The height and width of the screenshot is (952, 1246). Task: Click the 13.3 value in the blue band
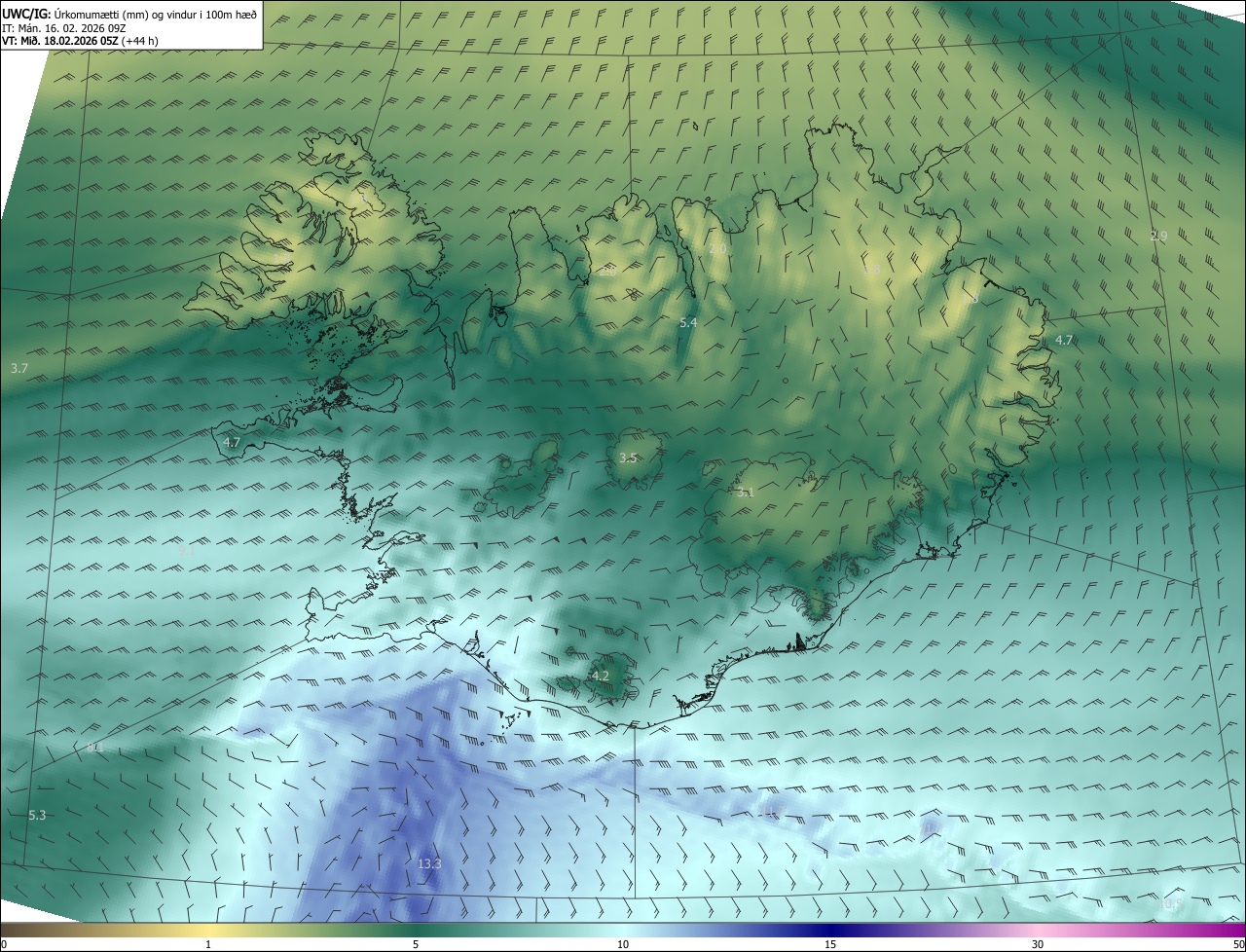click(429, 863)
